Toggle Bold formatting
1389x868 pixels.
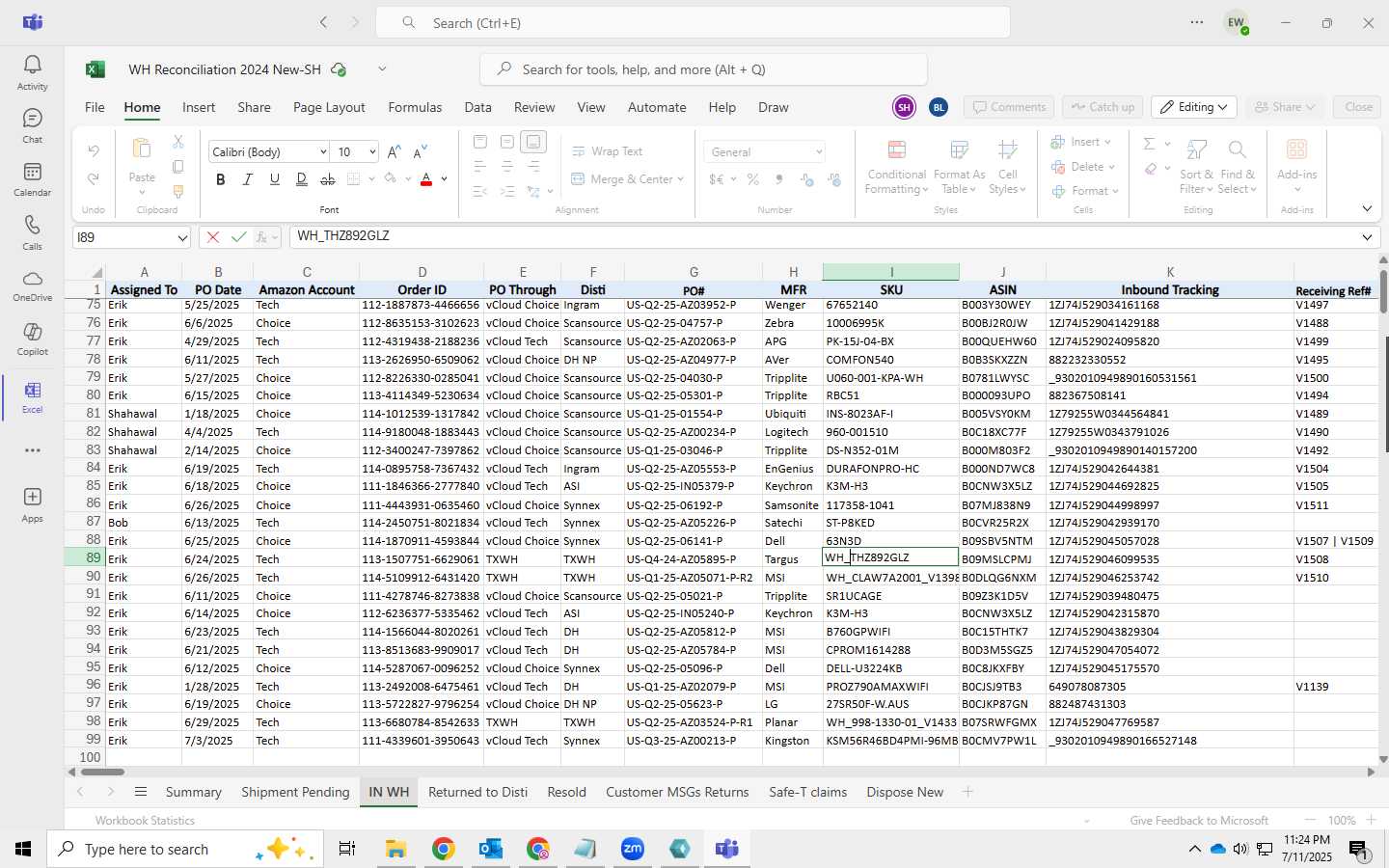pyautogui.click(x=221, y=179)
